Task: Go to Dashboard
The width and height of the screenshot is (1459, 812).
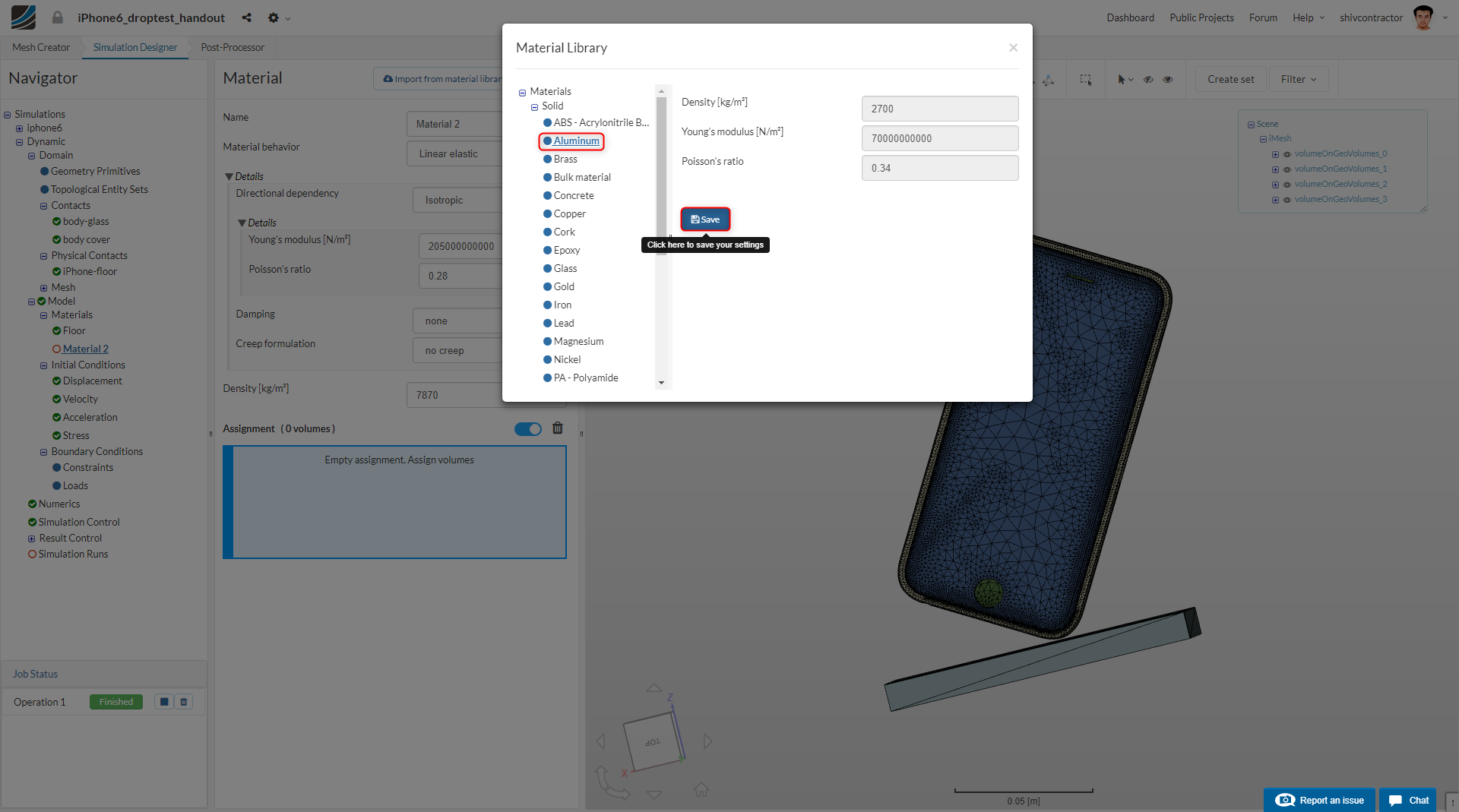Action: pos(1130,17)
